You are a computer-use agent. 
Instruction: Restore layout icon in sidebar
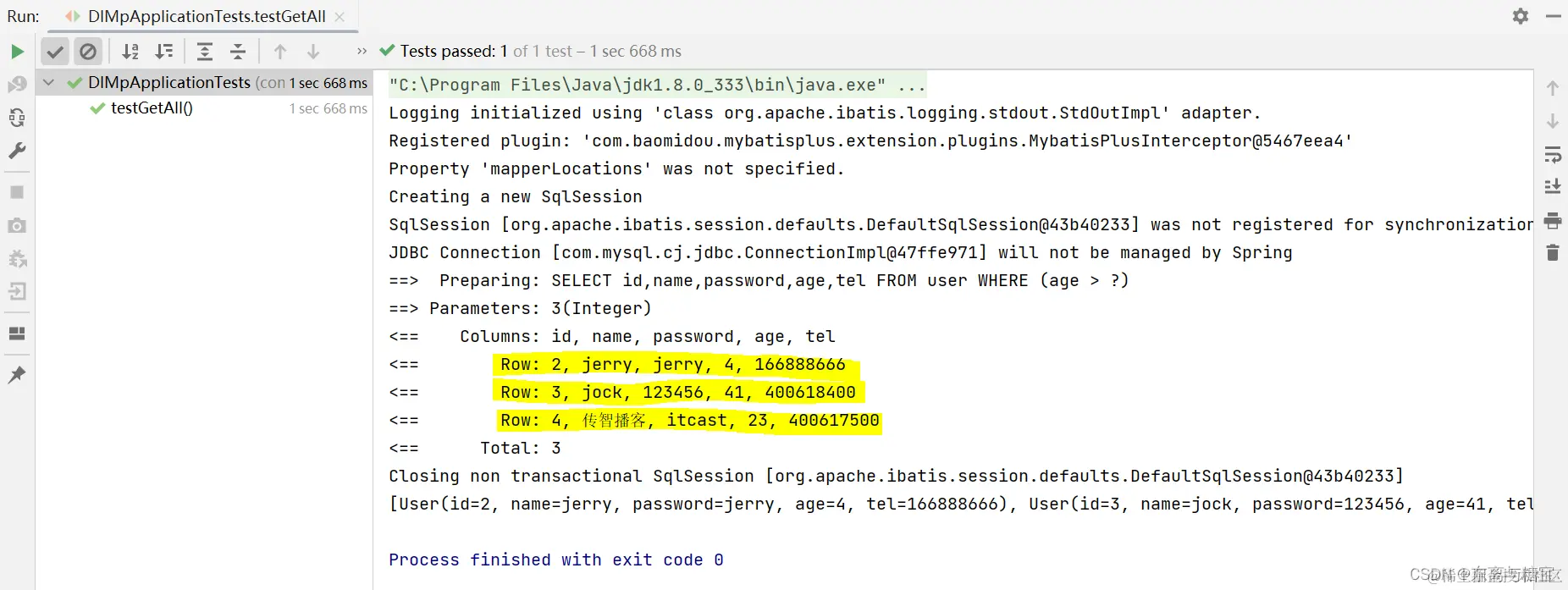[17, 333]
